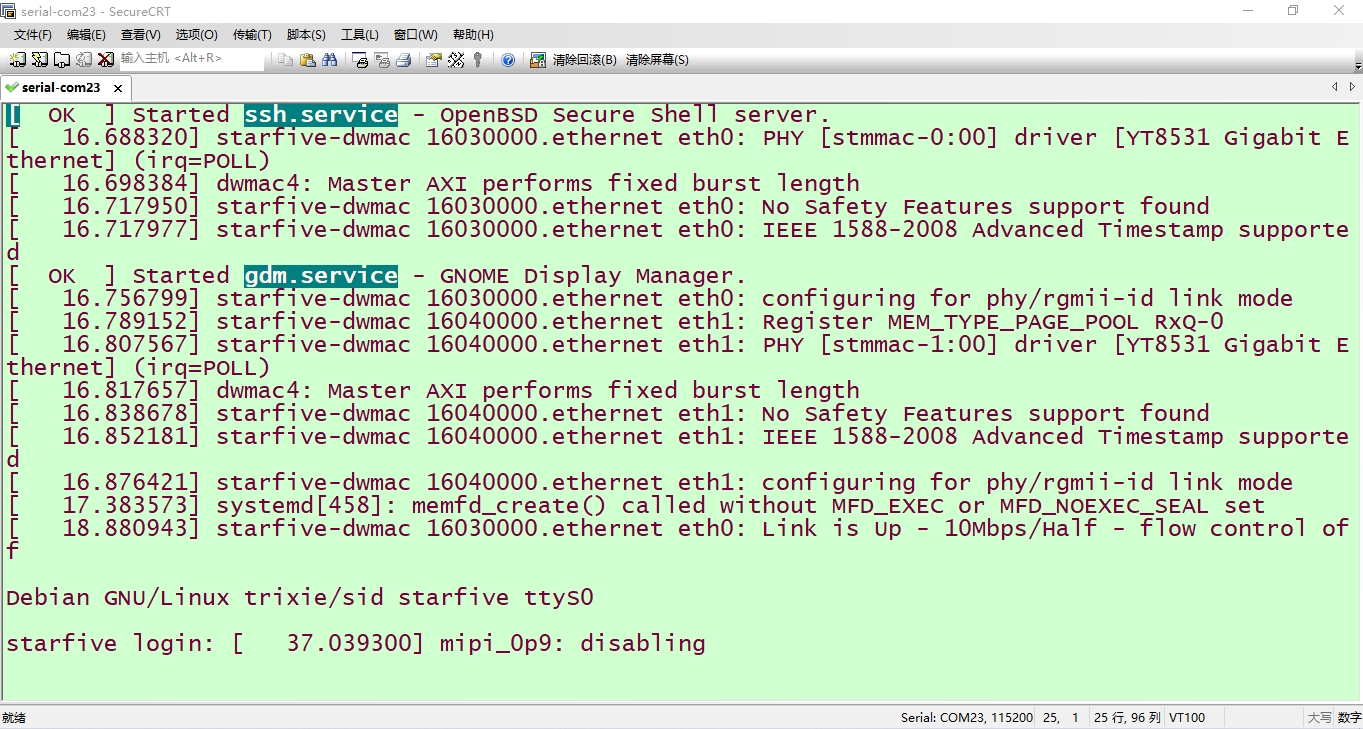
Task: Open the 文件(F) menu
Action: (x=33, y=35)
